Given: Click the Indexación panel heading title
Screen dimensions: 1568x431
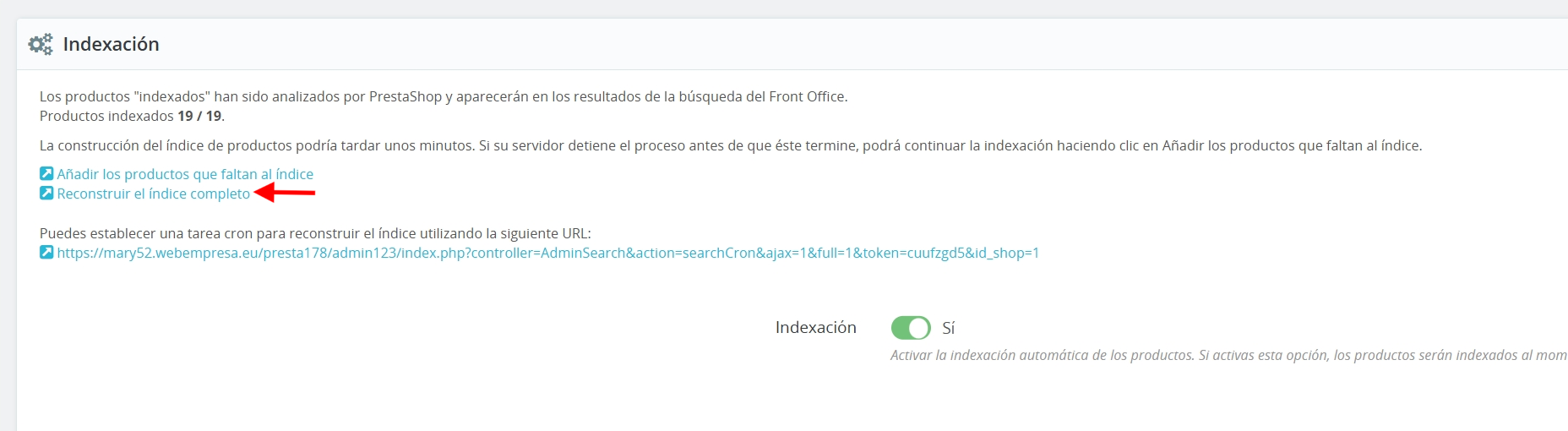Looking at the screenshot, I should pyautogui.click(x=112, y=44).
